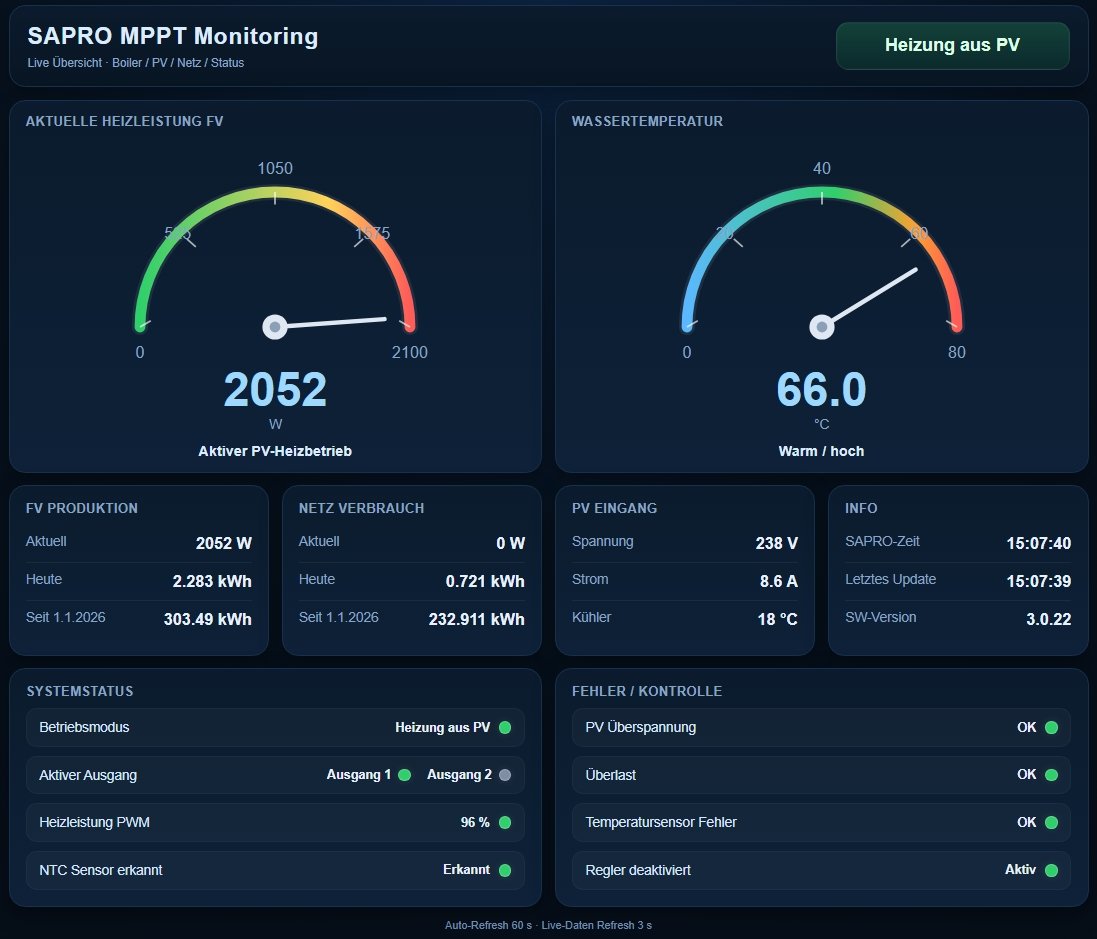This screenshot has height=939, width=1097.
Task: Click the Temperatursensor Fehler row label
Action: (661, 823)
